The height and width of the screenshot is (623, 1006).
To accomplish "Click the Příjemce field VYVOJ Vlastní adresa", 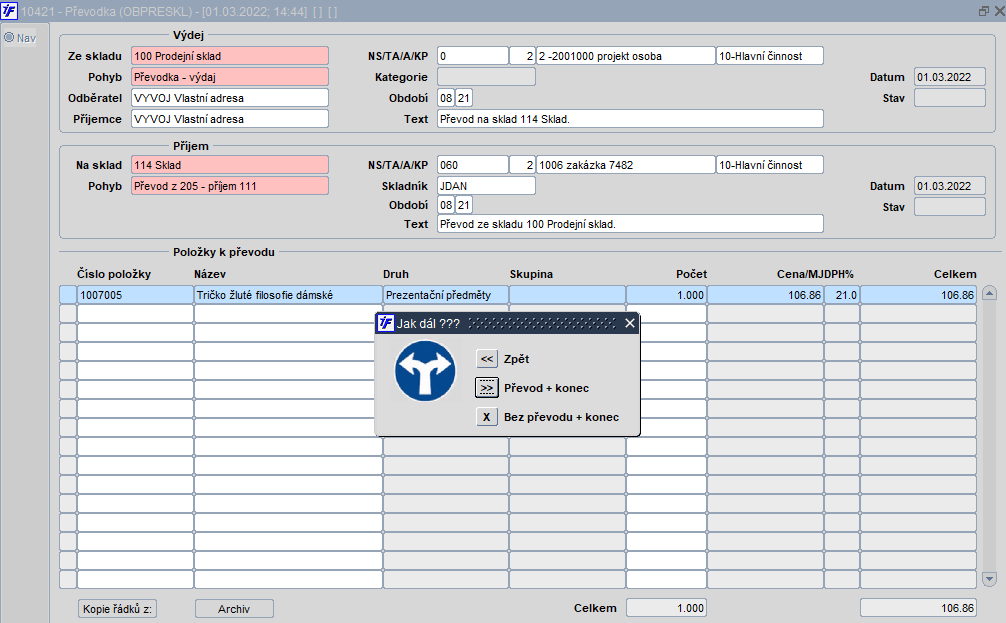I will point(230,119).
